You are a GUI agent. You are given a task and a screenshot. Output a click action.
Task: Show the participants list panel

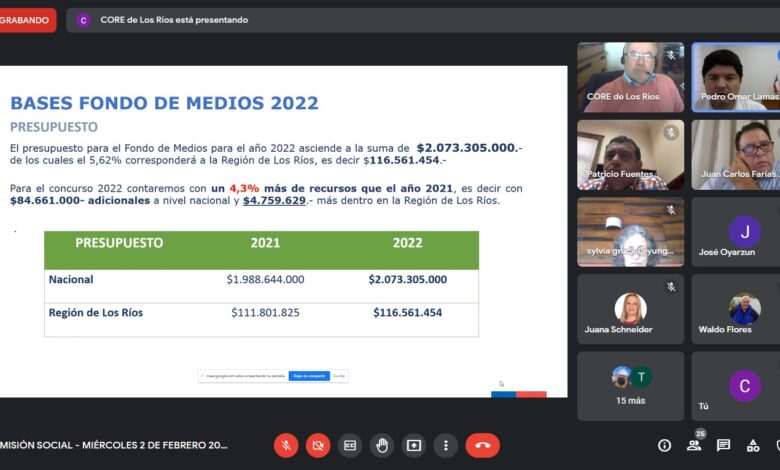pyautogui.click(x=694, y=446)
